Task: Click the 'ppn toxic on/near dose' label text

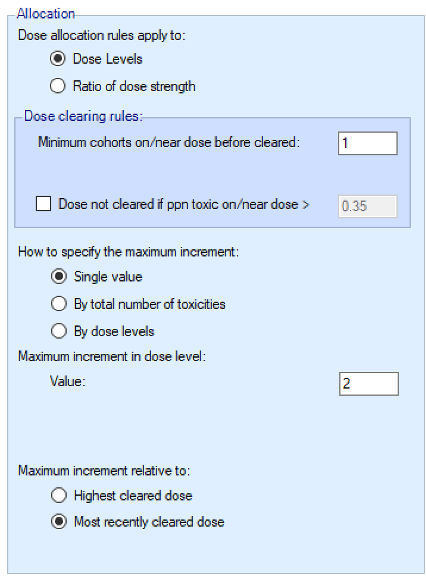Action: click(x=232, y=204)
